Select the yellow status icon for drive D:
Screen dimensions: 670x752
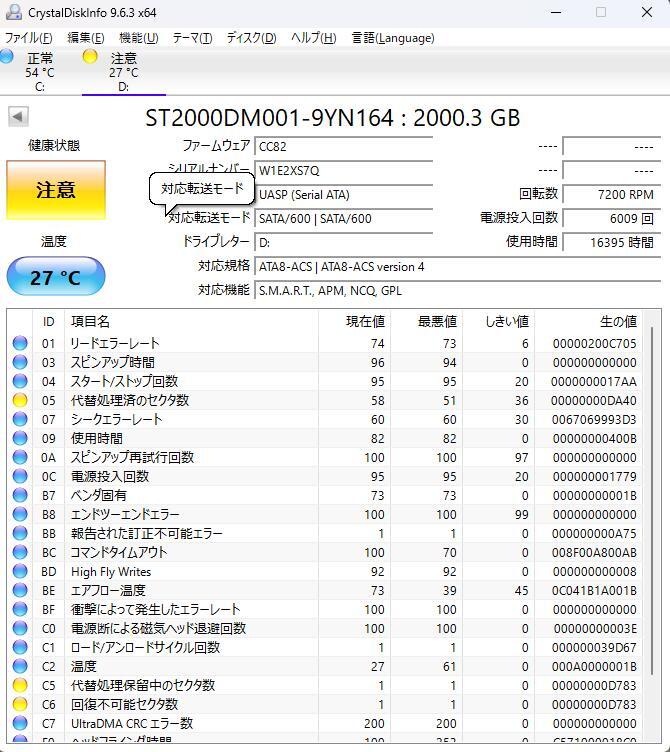(x=90, y=57)
